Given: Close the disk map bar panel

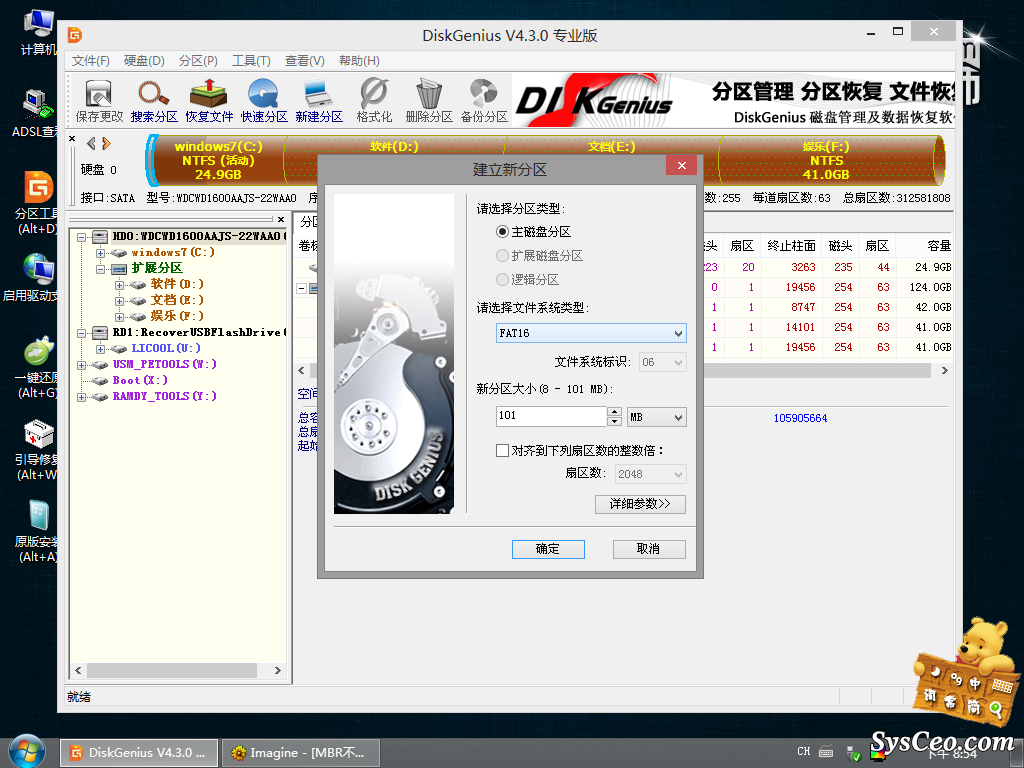Looking at the screenshot, I should click(x=72, y=138).
